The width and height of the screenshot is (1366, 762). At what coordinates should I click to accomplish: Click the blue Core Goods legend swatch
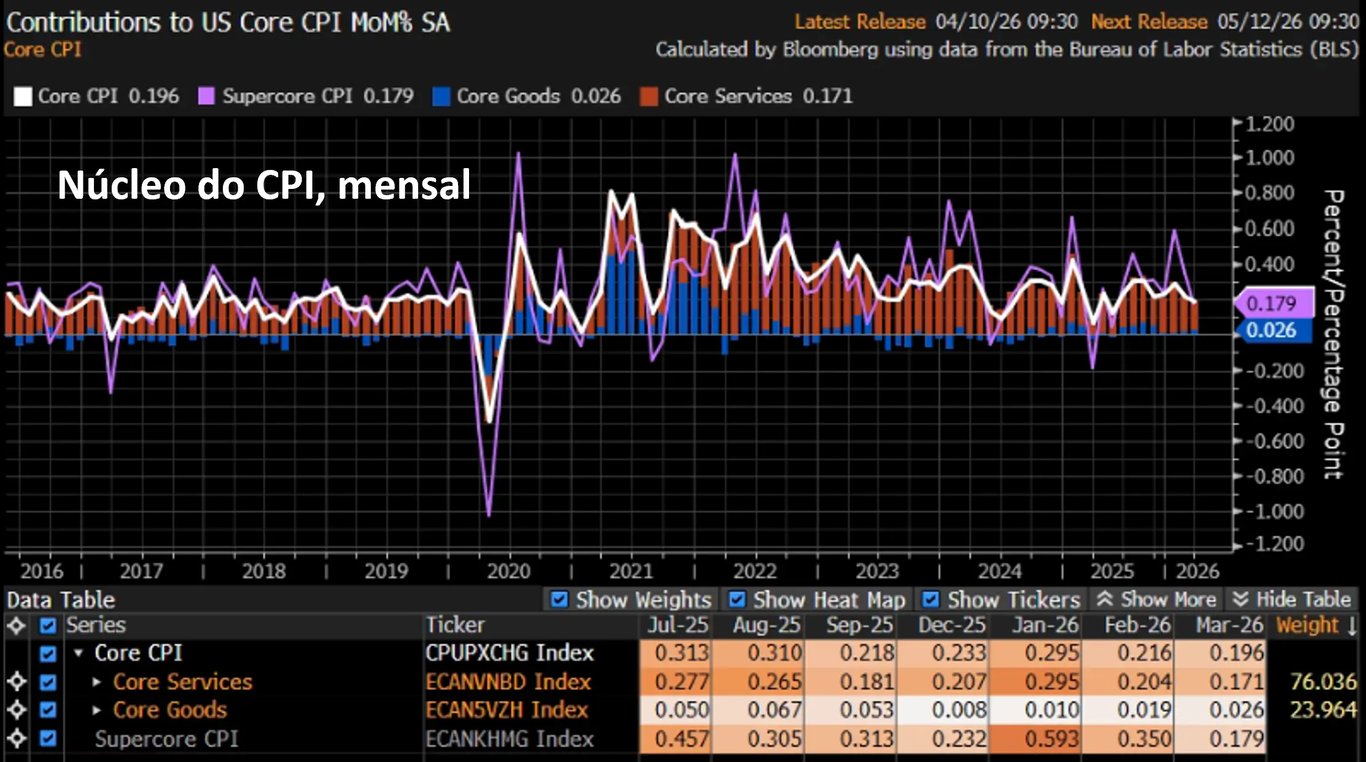[x=441, y=97]
